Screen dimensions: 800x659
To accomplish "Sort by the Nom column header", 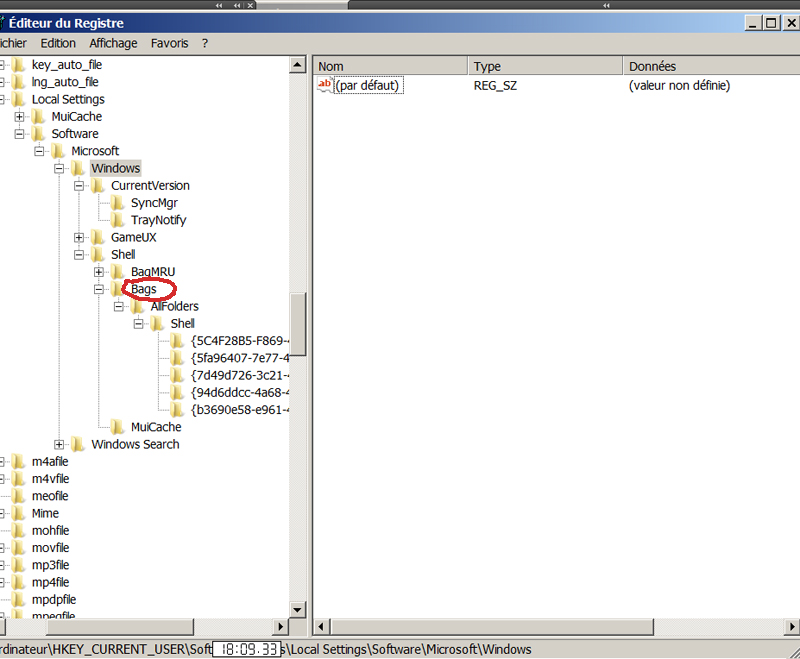I will point(390,66).
